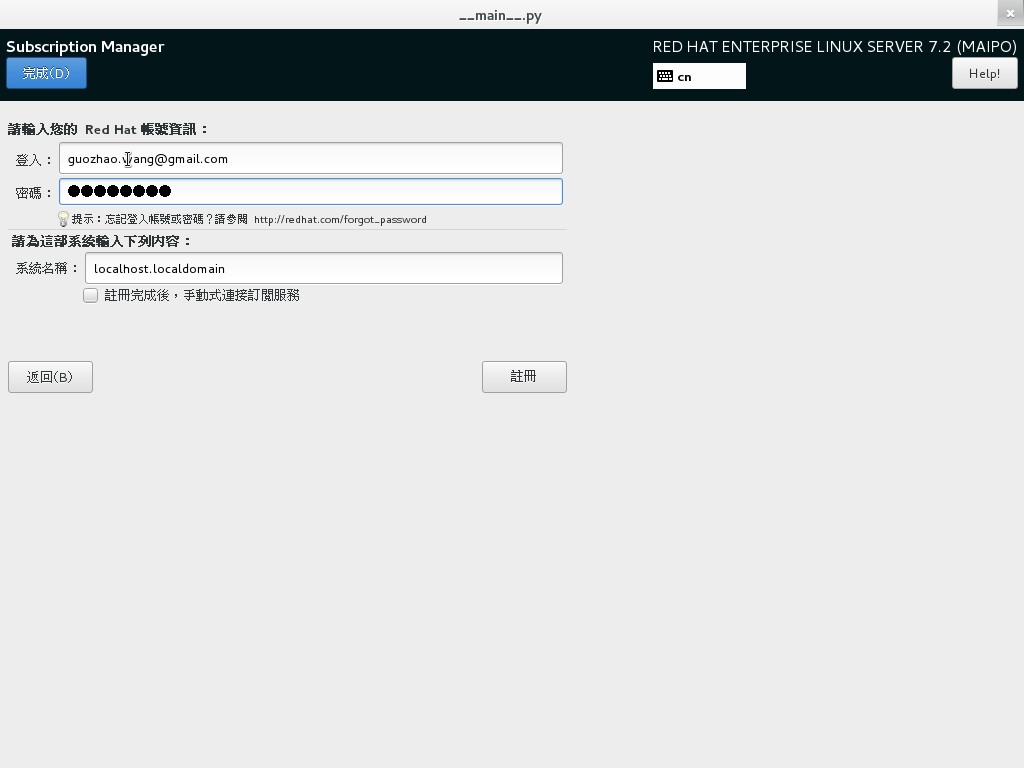Open the Help! panel
This screenshot has height=768, width=1024.
[x=984, y=72]
